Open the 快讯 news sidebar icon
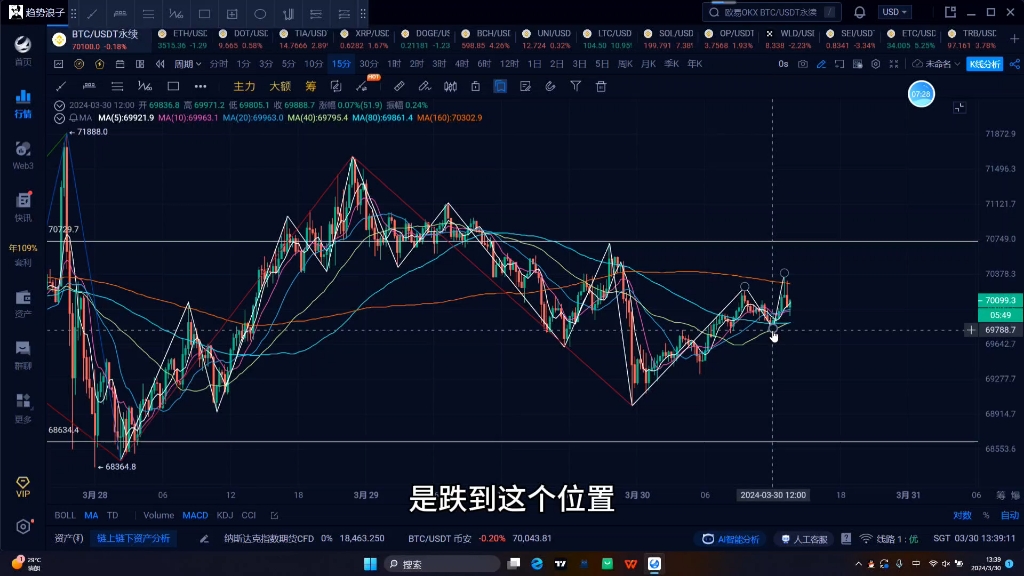Viewport: 1024px width, 576px height. (x=23, y=207)
